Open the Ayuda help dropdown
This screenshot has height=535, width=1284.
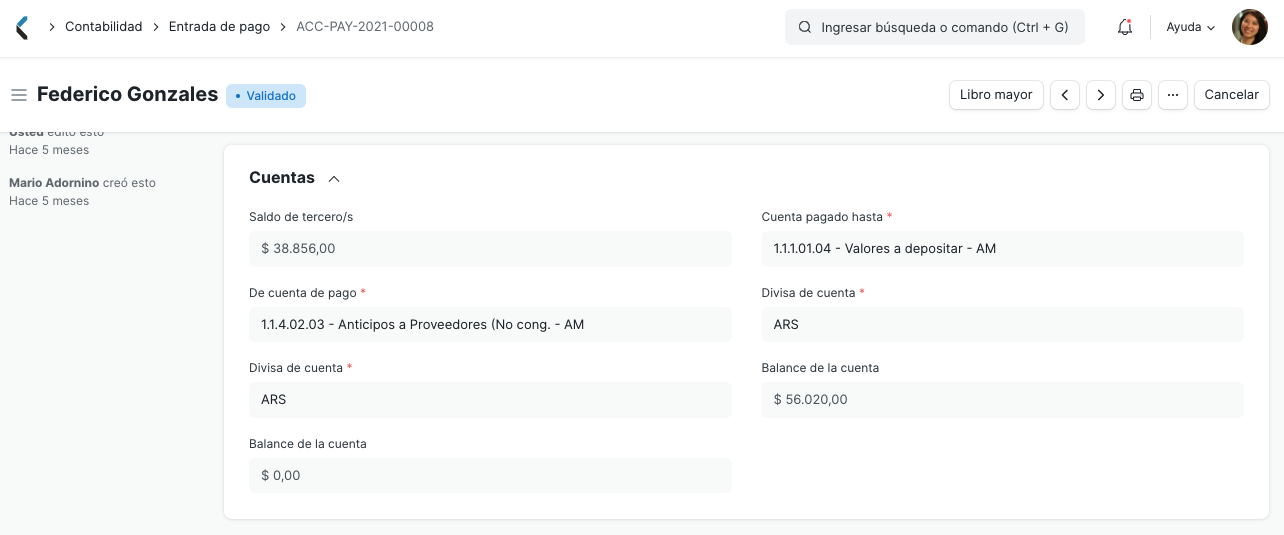click(x=1190, y=27)
